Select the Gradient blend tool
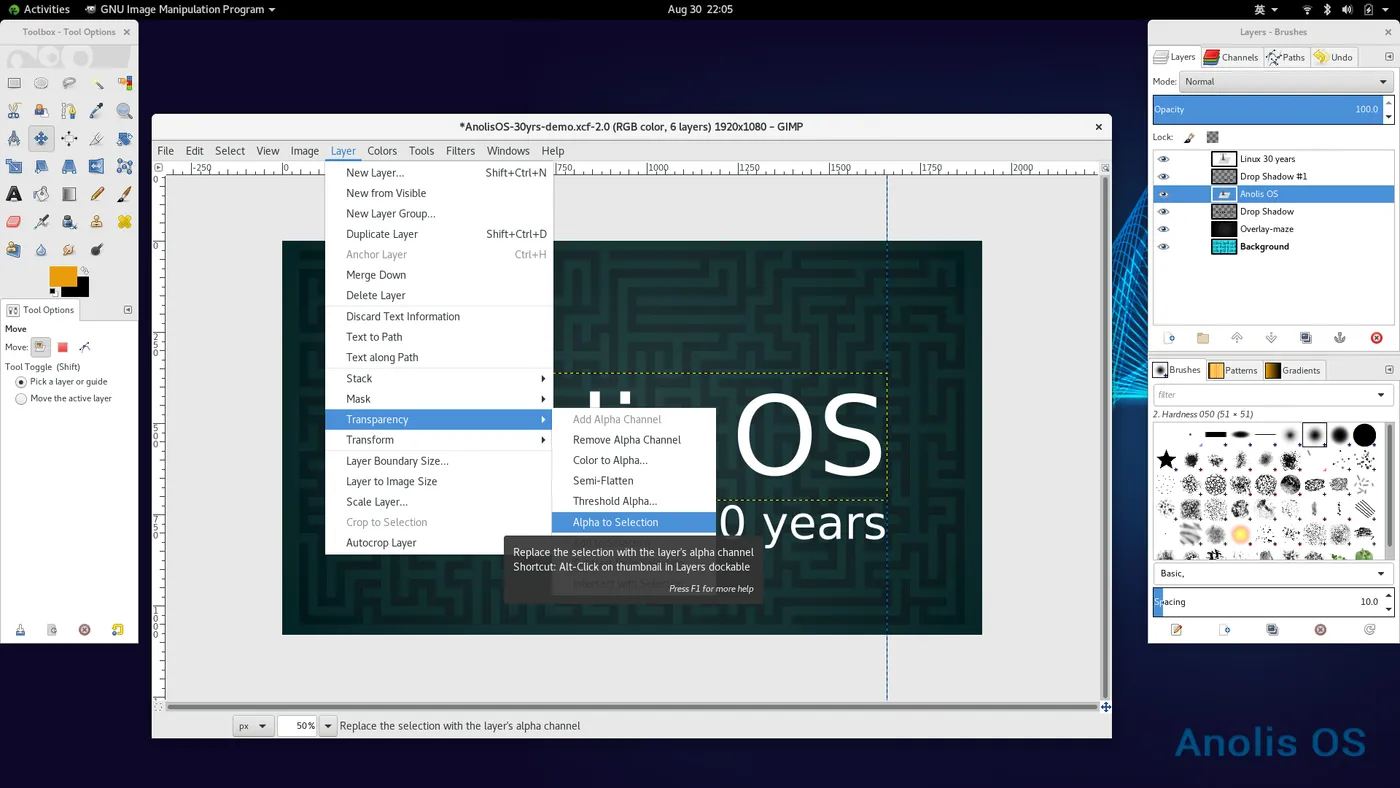 69,194
